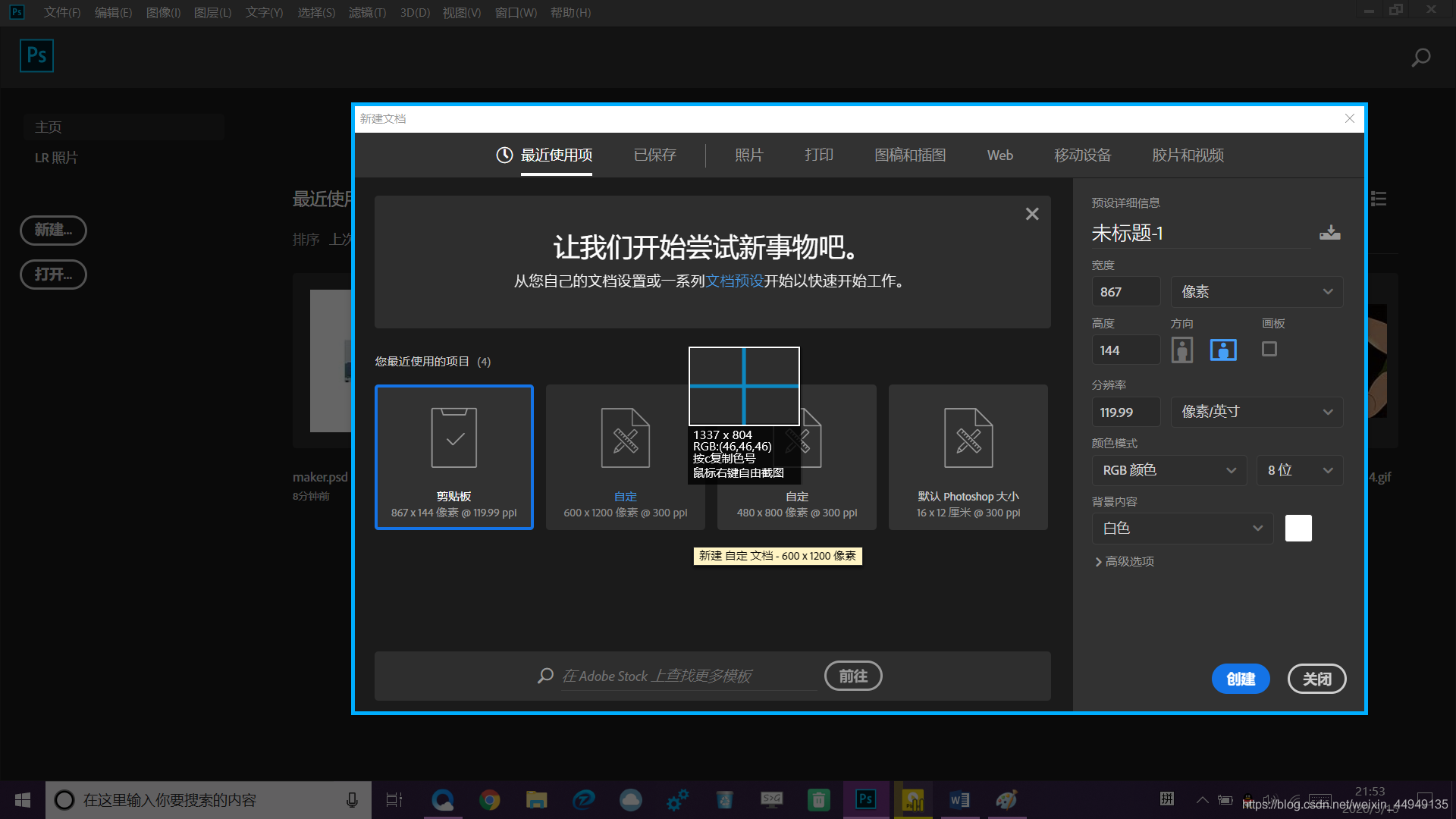Image resolution: width=1456 pixels, height=819 pixels.
Task: Switch to list view icon on home screen
Action: pyautogui.click(x=1379, y=199)
